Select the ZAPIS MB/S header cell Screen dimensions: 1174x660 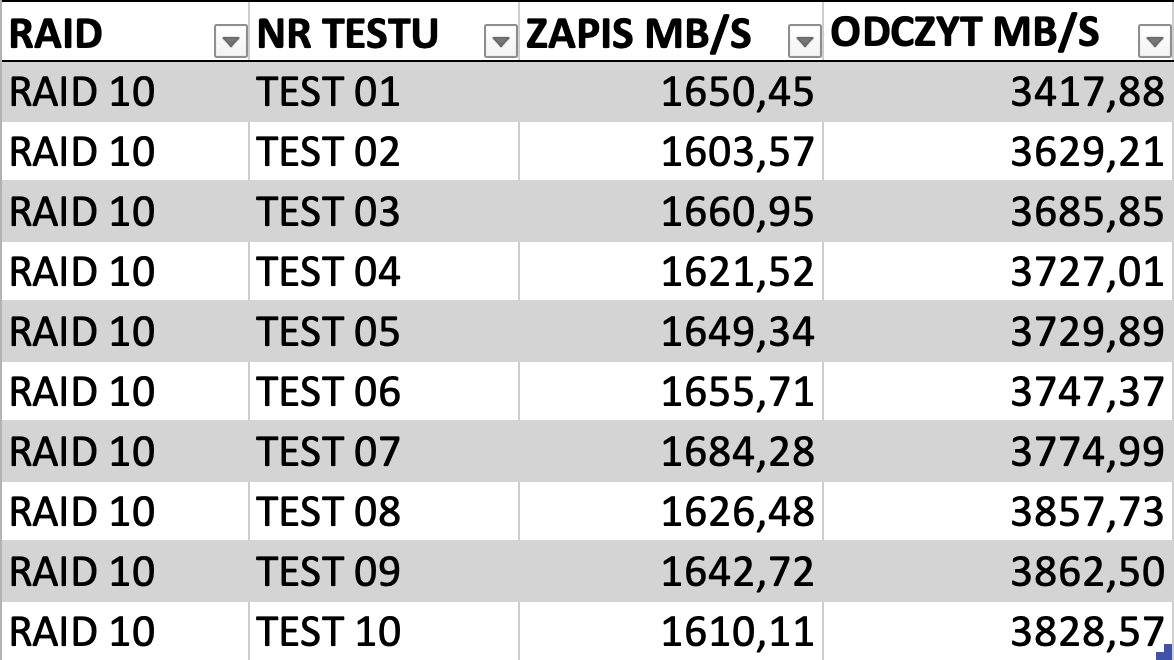(x=671, y=33)
